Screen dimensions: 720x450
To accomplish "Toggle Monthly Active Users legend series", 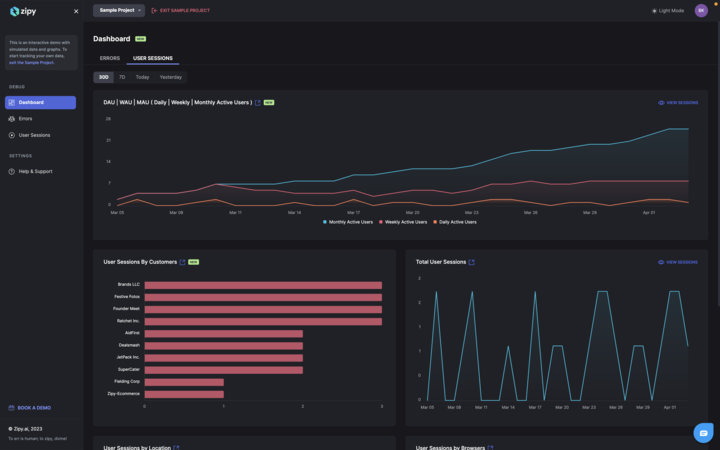I will pyautogui.click(x=346, y=222).
